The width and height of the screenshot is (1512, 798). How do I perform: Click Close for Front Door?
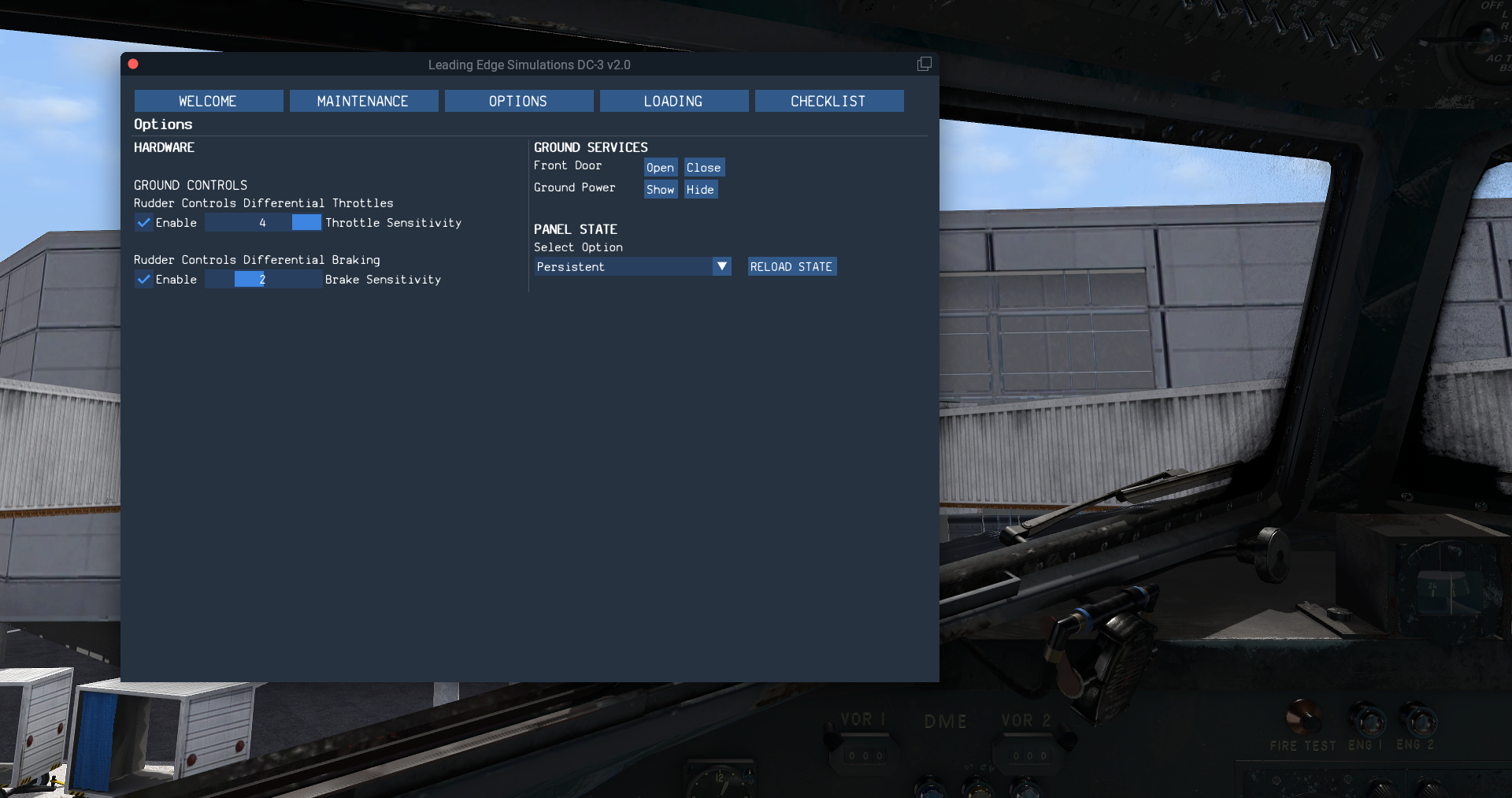click(703, 168)
